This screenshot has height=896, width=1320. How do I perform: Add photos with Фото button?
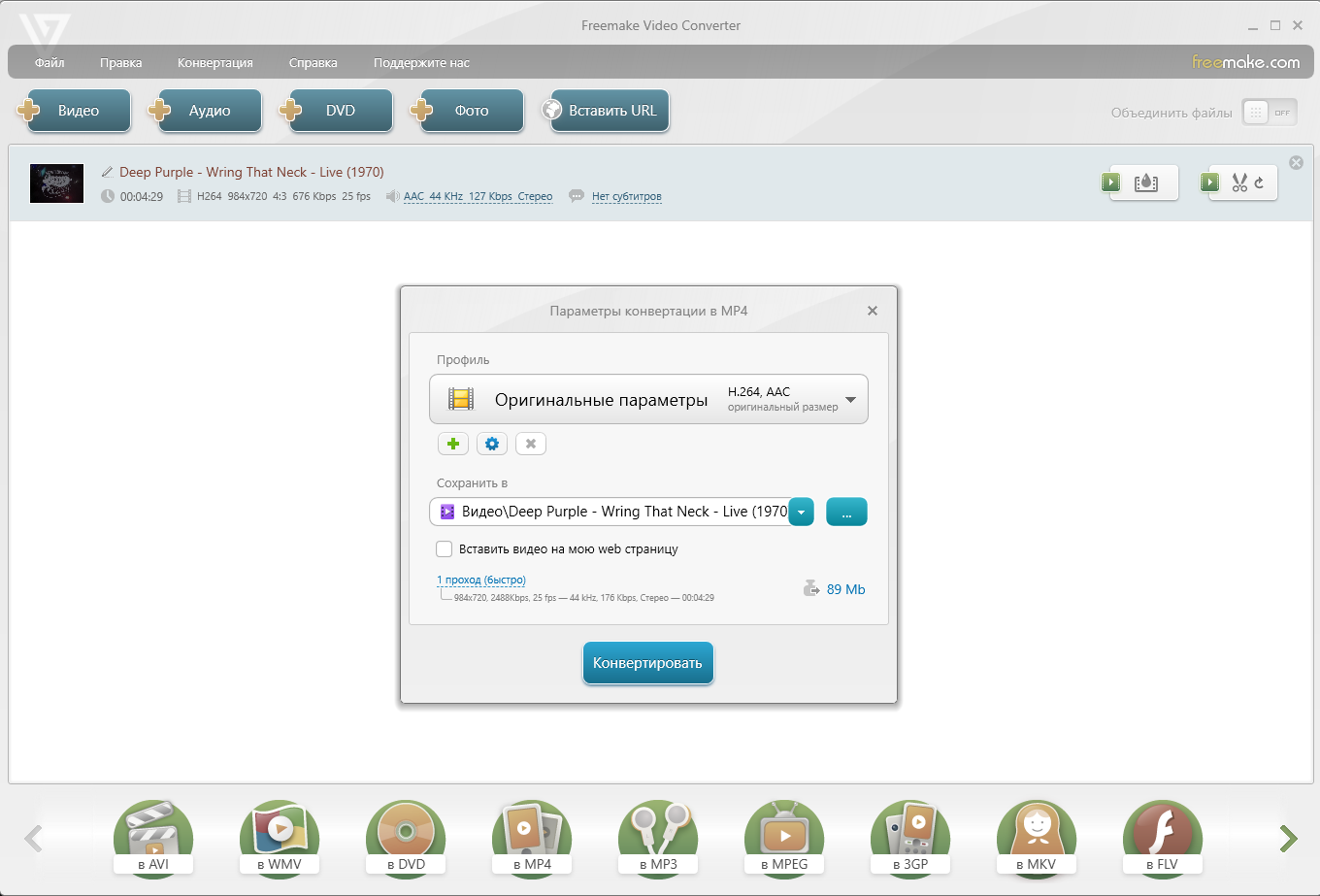[x=467, y=111]
